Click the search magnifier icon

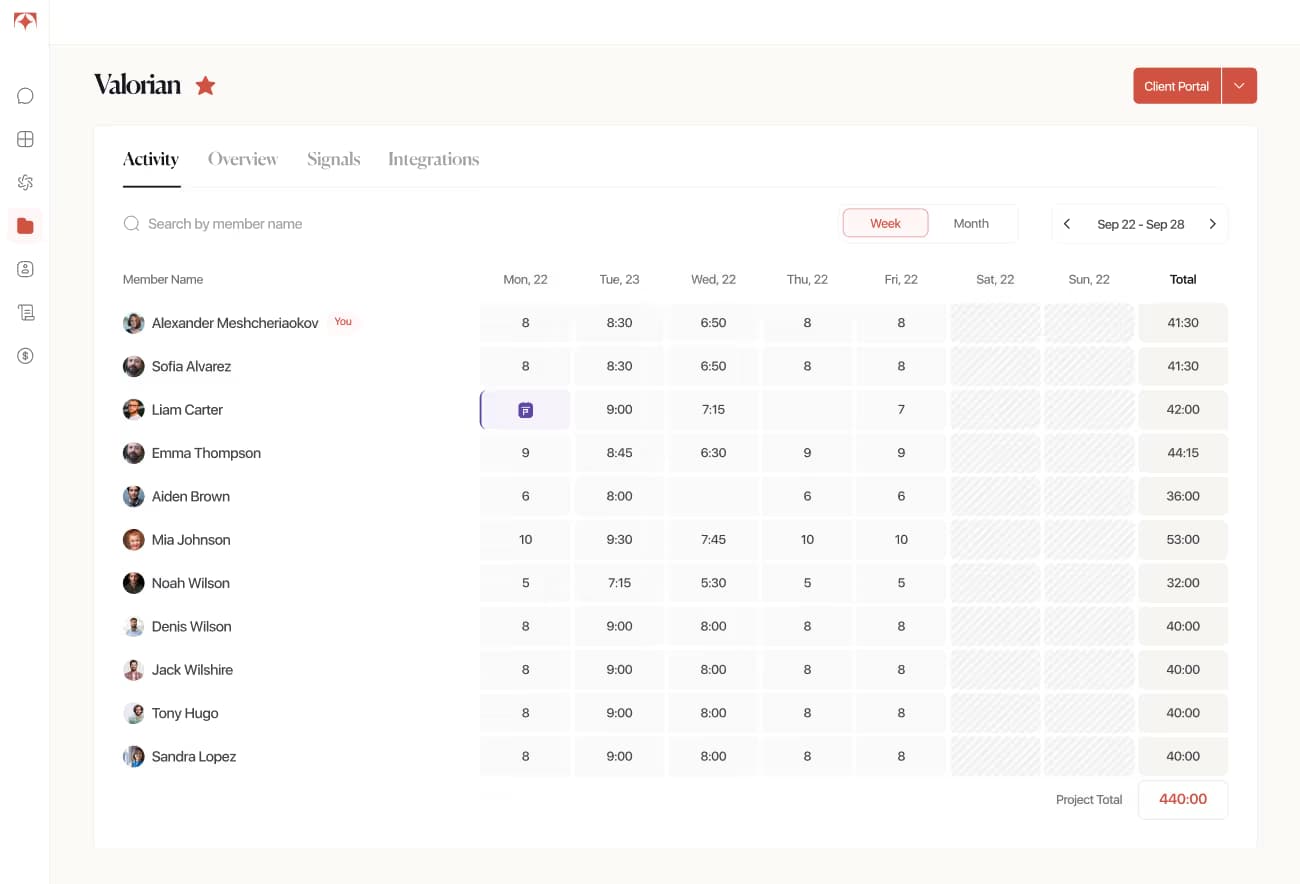click(x=131, y=224)
